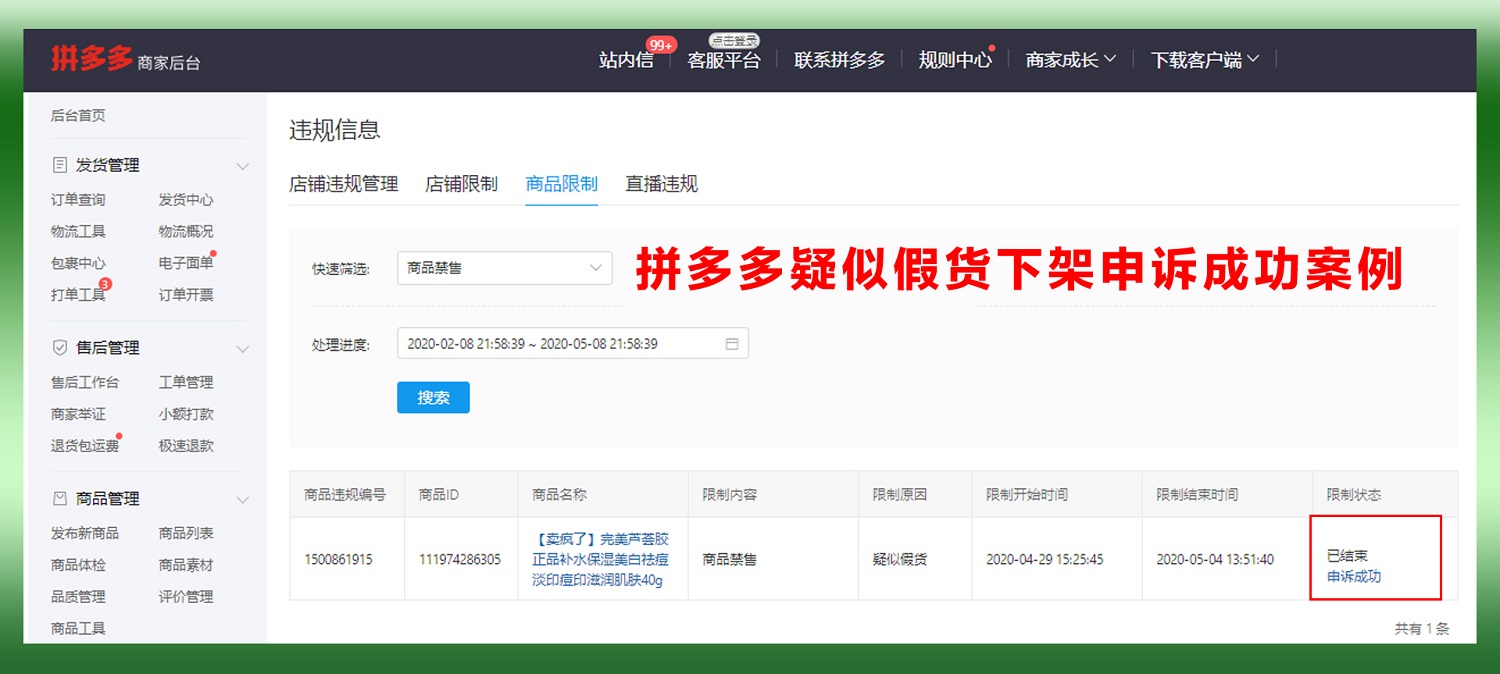Expand the 商家成长 menu
The height and width of the screenshot is (674, 1500).
(1071, 60)
